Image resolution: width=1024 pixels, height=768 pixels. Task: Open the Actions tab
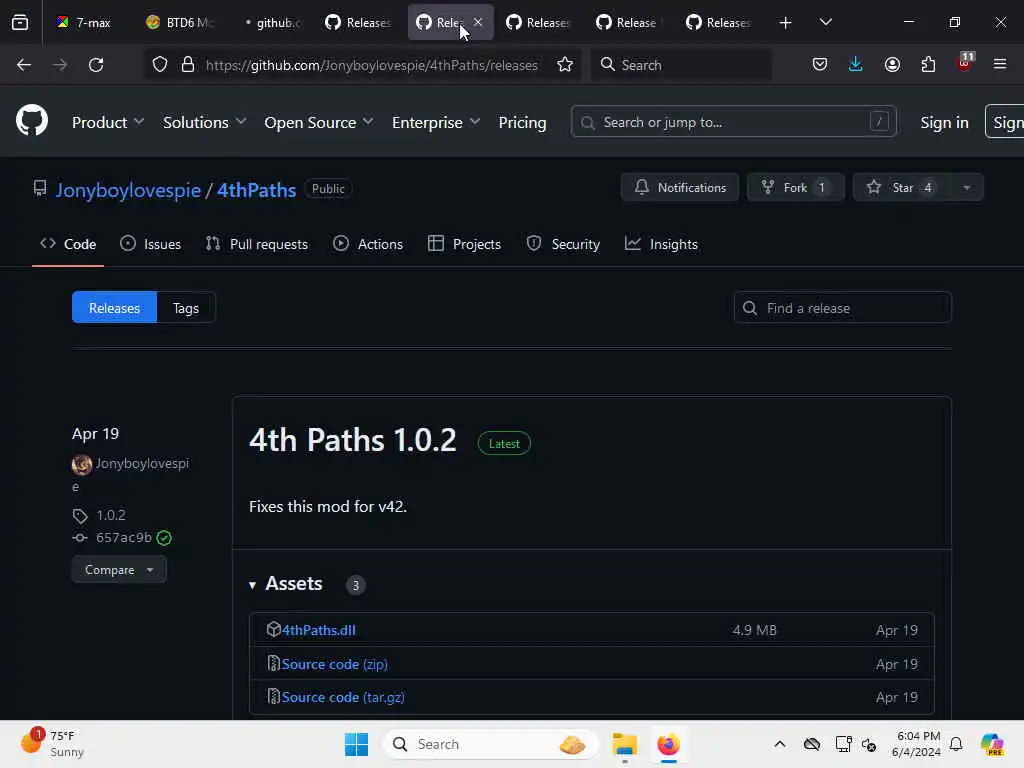(368, 244)
